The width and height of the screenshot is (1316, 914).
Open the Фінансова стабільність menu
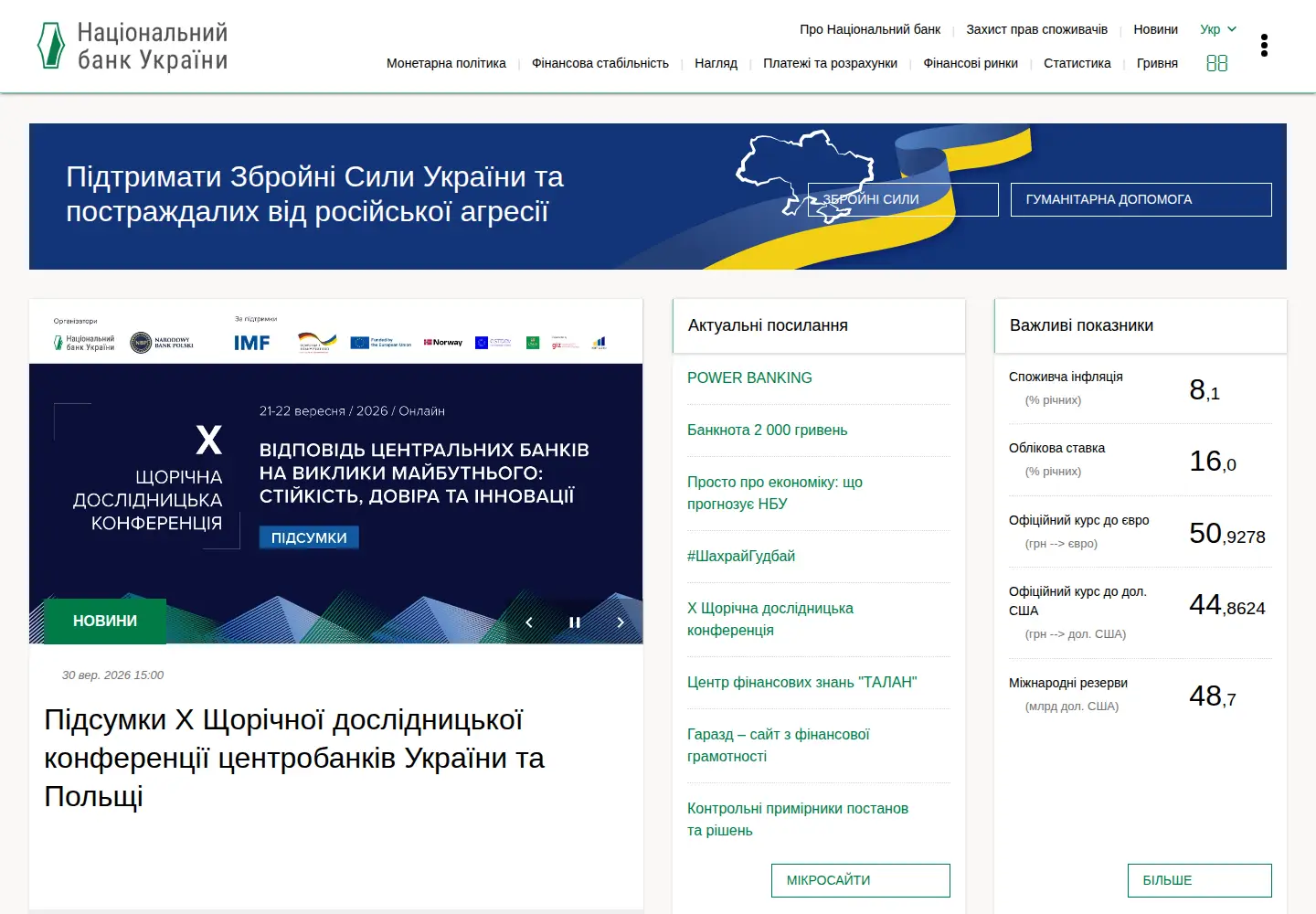click(x=600, y=63)
